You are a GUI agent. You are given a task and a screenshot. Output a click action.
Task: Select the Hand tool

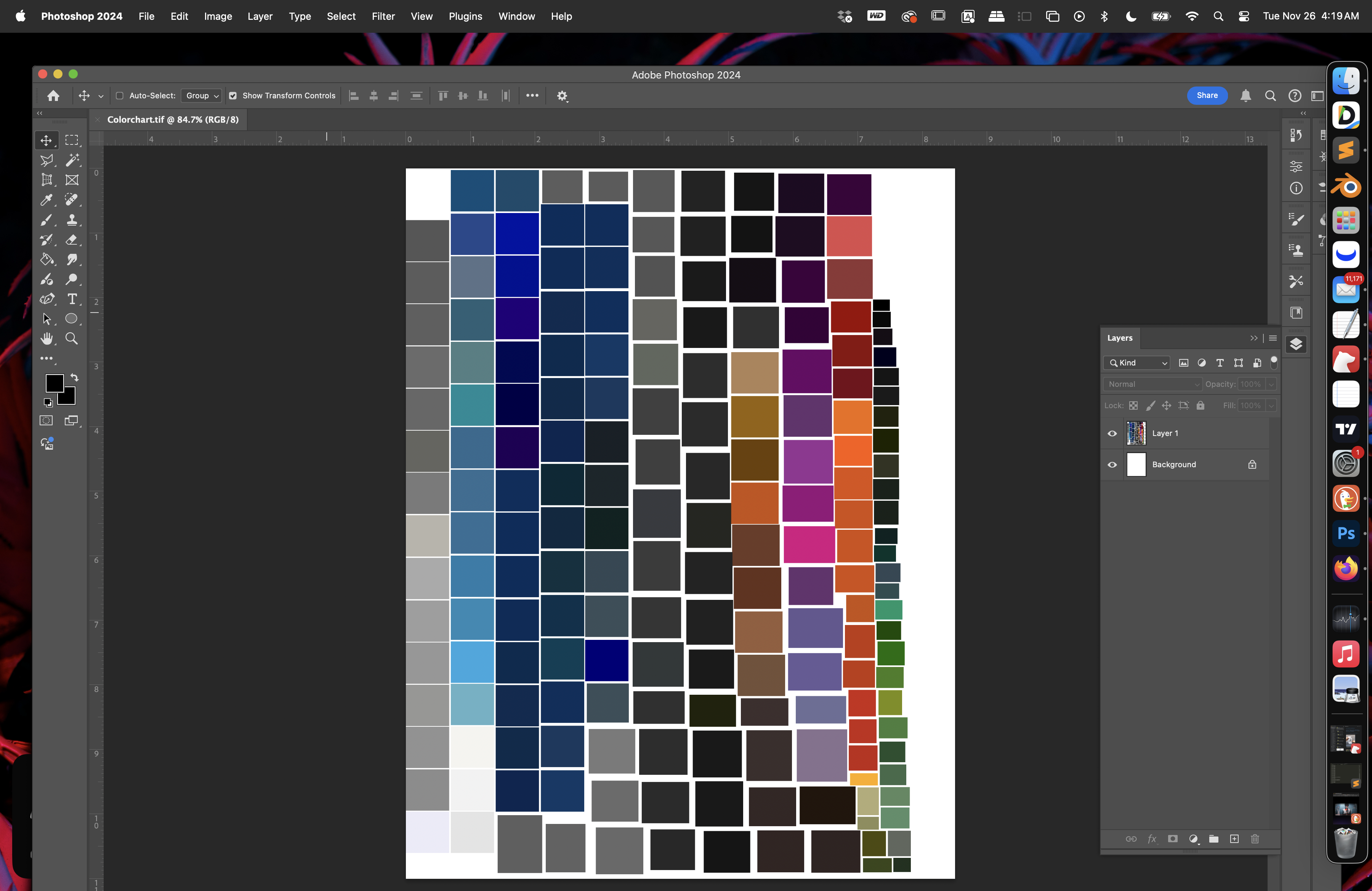click(47, 339)
